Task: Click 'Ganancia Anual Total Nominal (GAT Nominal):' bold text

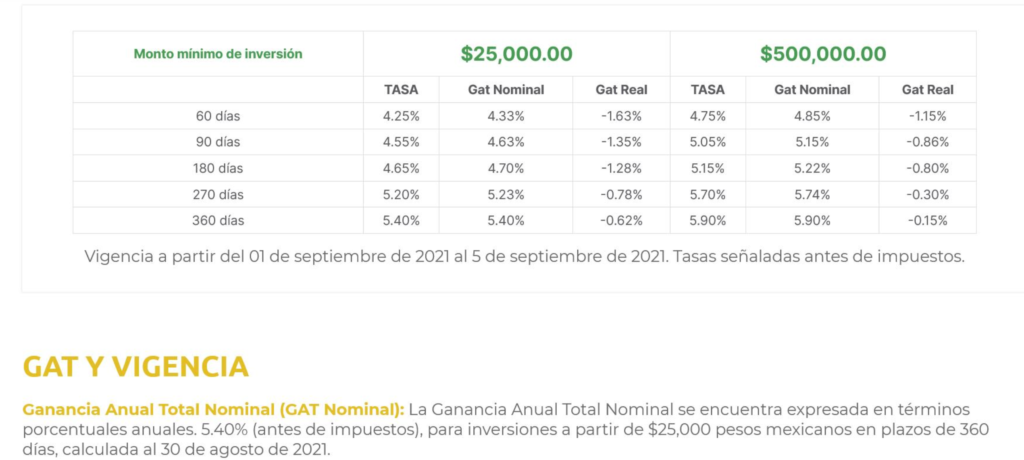Action: tap(214, 410)
